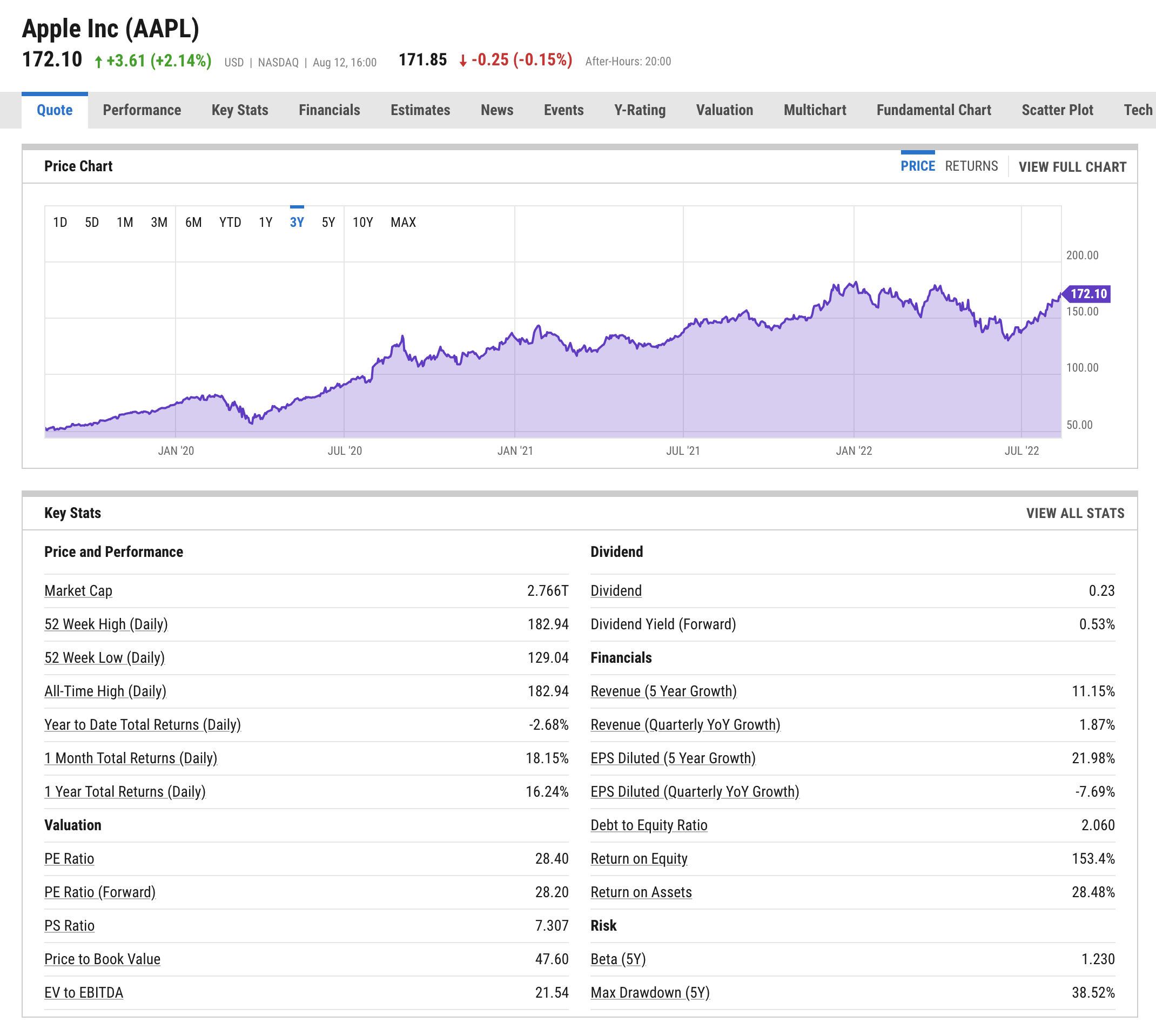Select the PRICE chart mode
The height and width of the screenshot is (1036, 1156).
click(917, 166)
